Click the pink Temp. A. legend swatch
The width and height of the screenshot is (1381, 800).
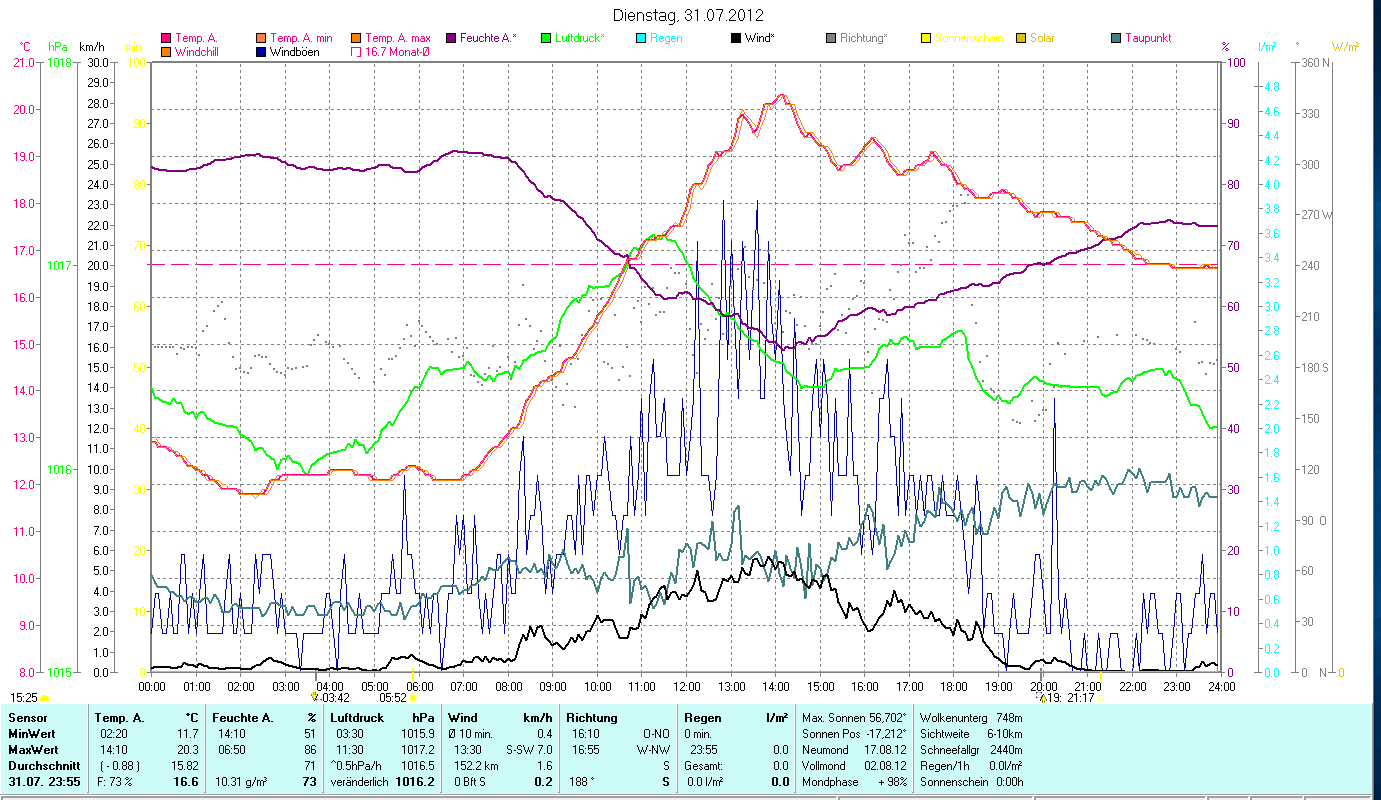tap(166, 38)
